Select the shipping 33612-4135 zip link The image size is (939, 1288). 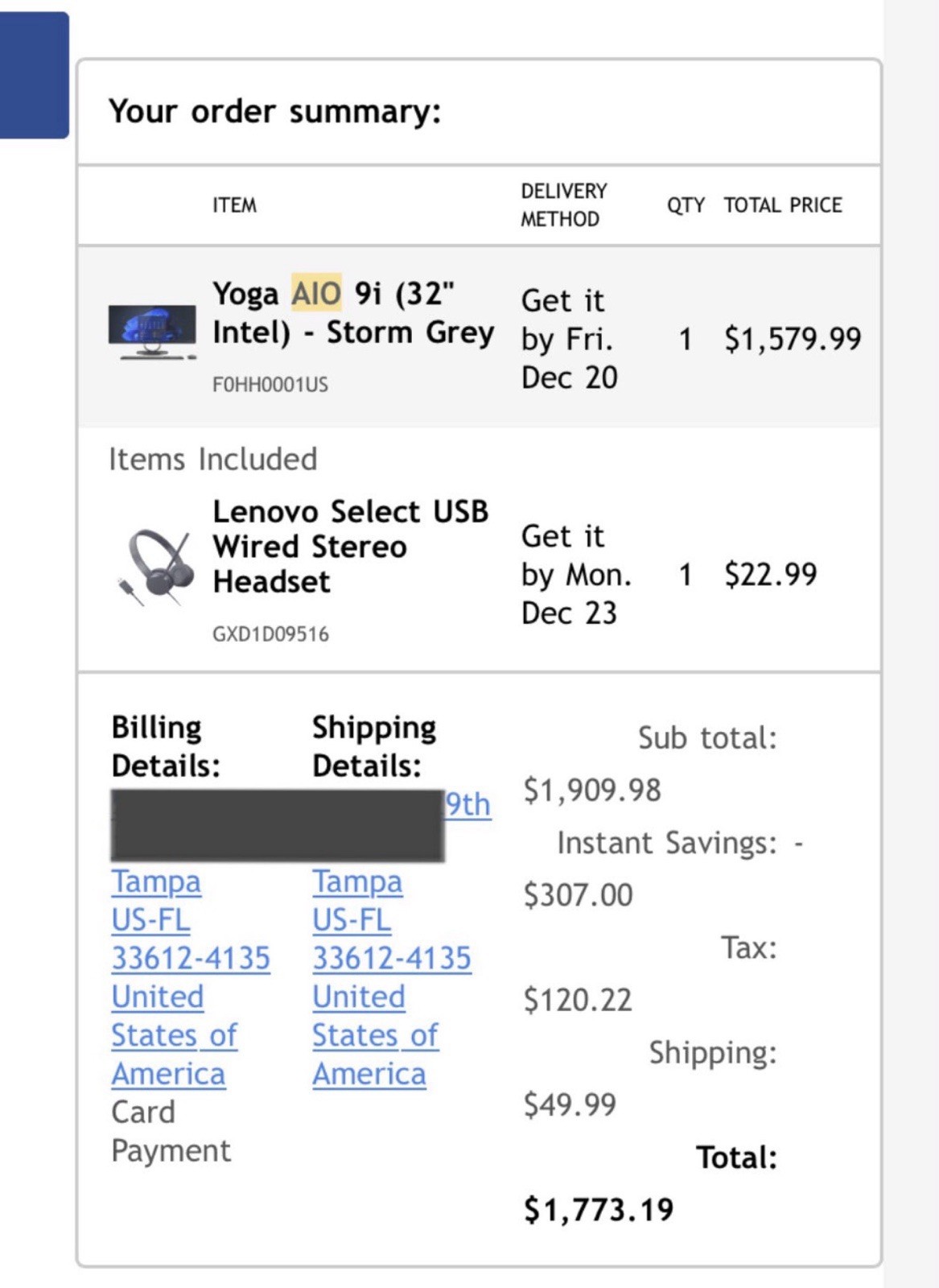392,958
